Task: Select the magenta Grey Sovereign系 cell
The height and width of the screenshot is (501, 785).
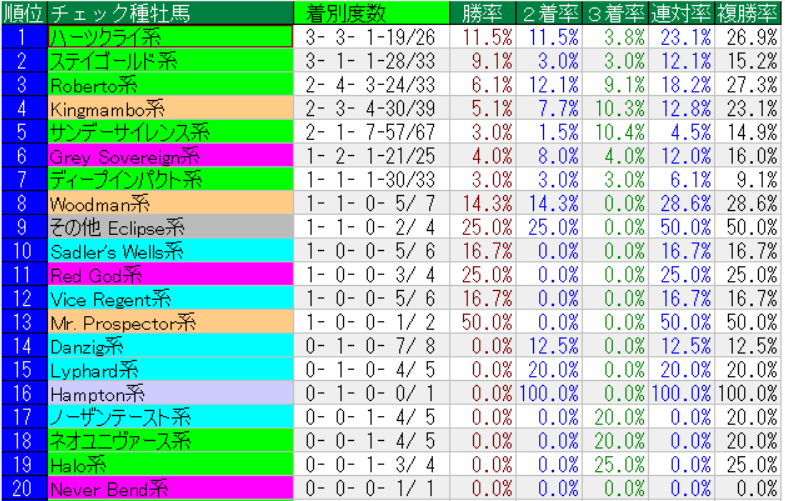Action: [170, 155]
